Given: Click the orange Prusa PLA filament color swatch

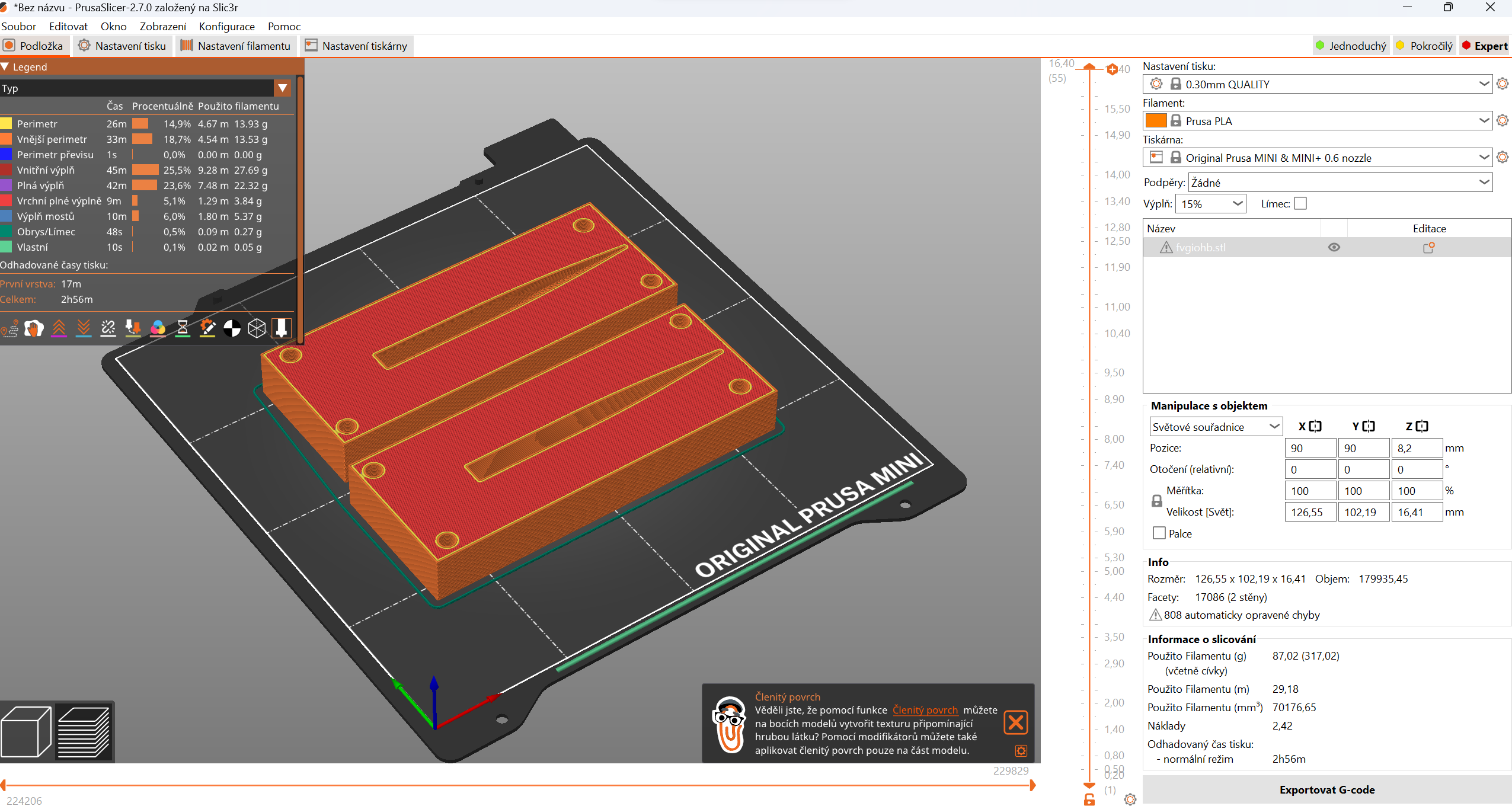Looking at the screenshot, I should 1155,121.
